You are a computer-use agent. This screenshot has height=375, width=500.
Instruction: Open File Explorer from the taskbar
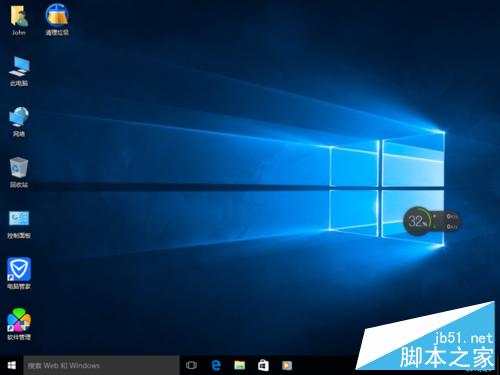(239, 365)
